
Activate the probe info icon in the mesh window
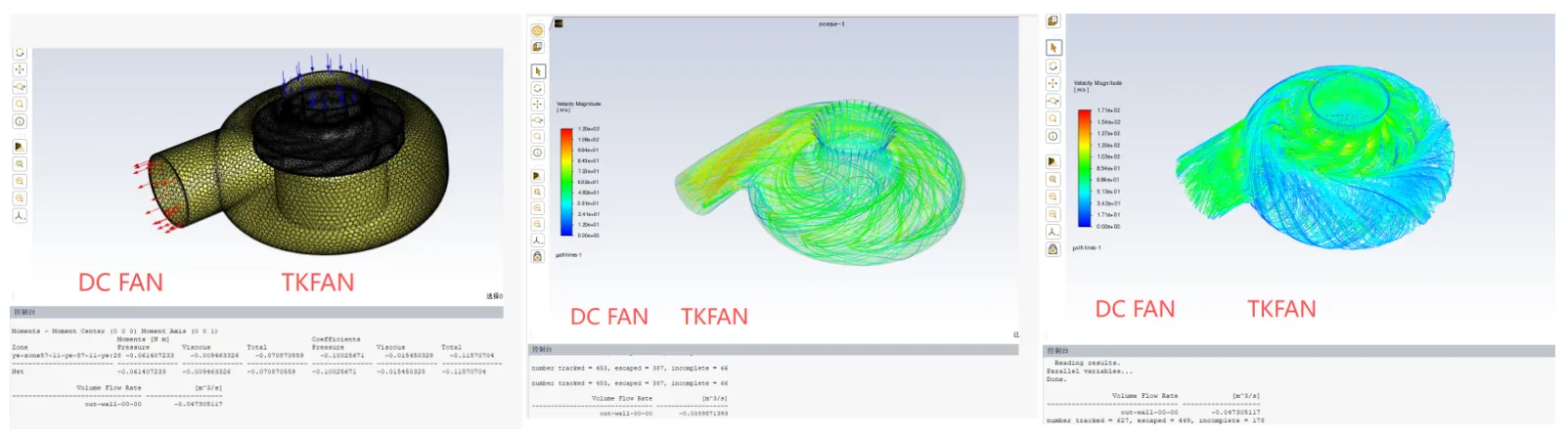(20, 122)
